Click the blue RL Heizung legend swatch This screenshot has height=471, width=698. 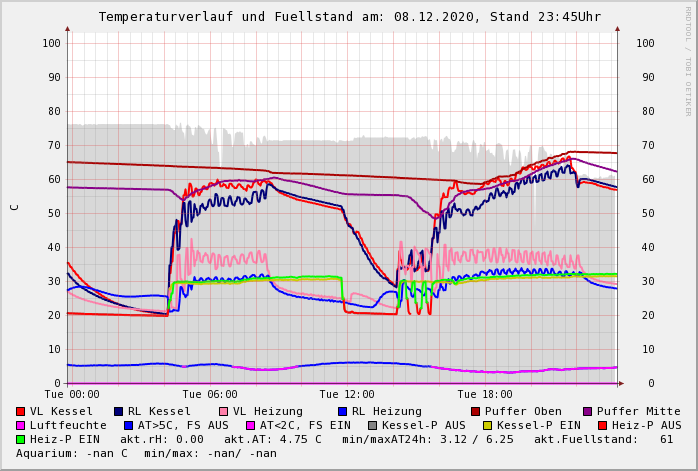pyautogui.click(x=343, y=411)
